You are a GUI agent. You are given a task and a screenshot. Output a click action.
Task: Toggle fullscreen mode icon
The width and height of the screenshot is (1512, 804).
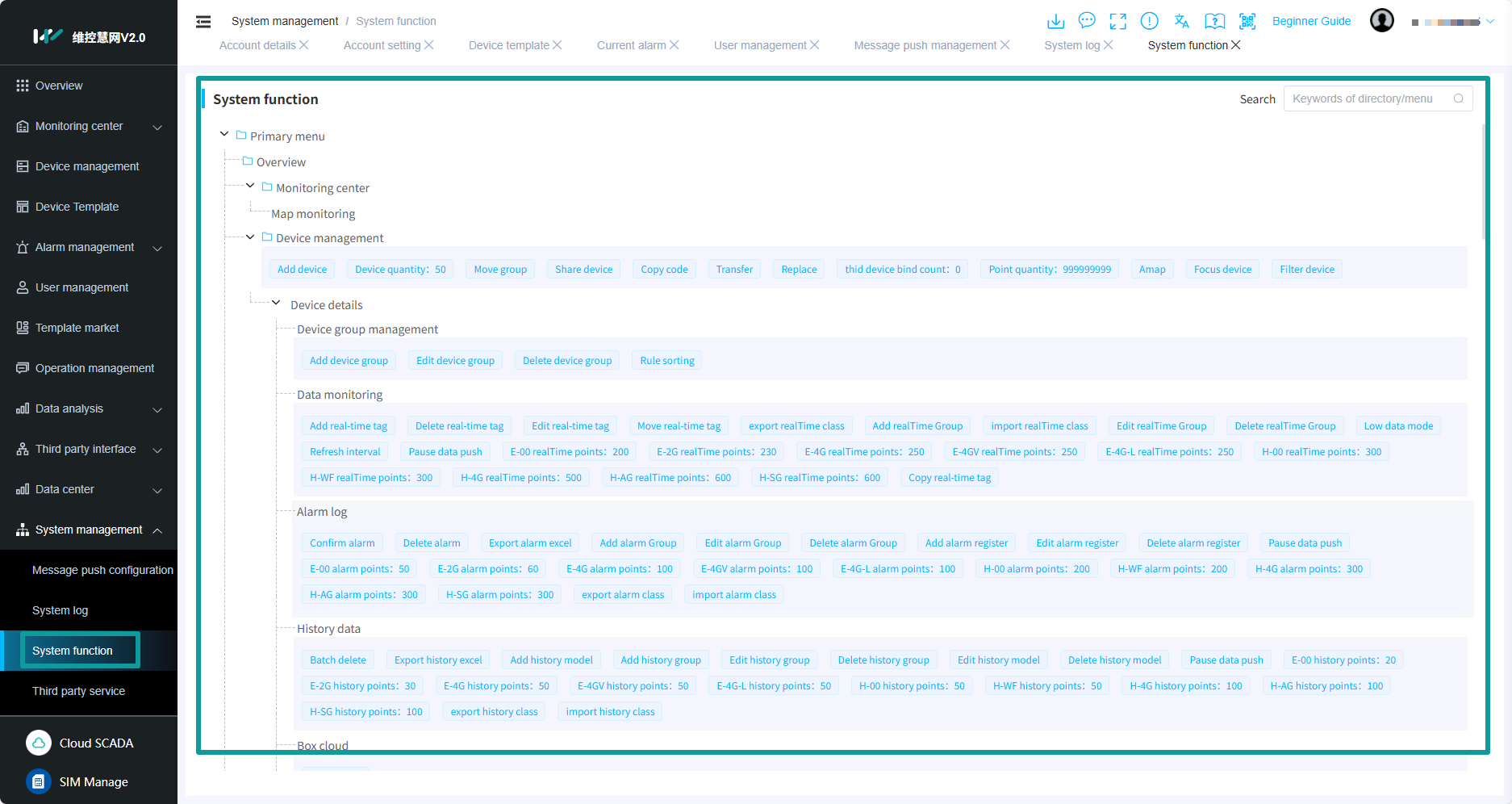tap(1117, 21)
